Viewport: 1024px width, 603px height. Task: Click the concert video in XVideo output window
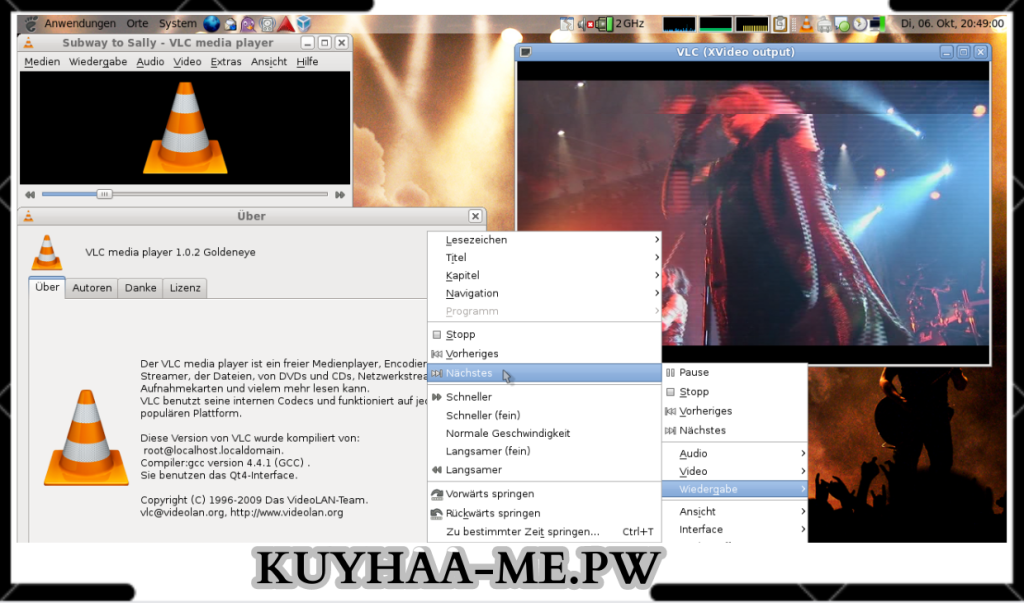tap(753, 212)
